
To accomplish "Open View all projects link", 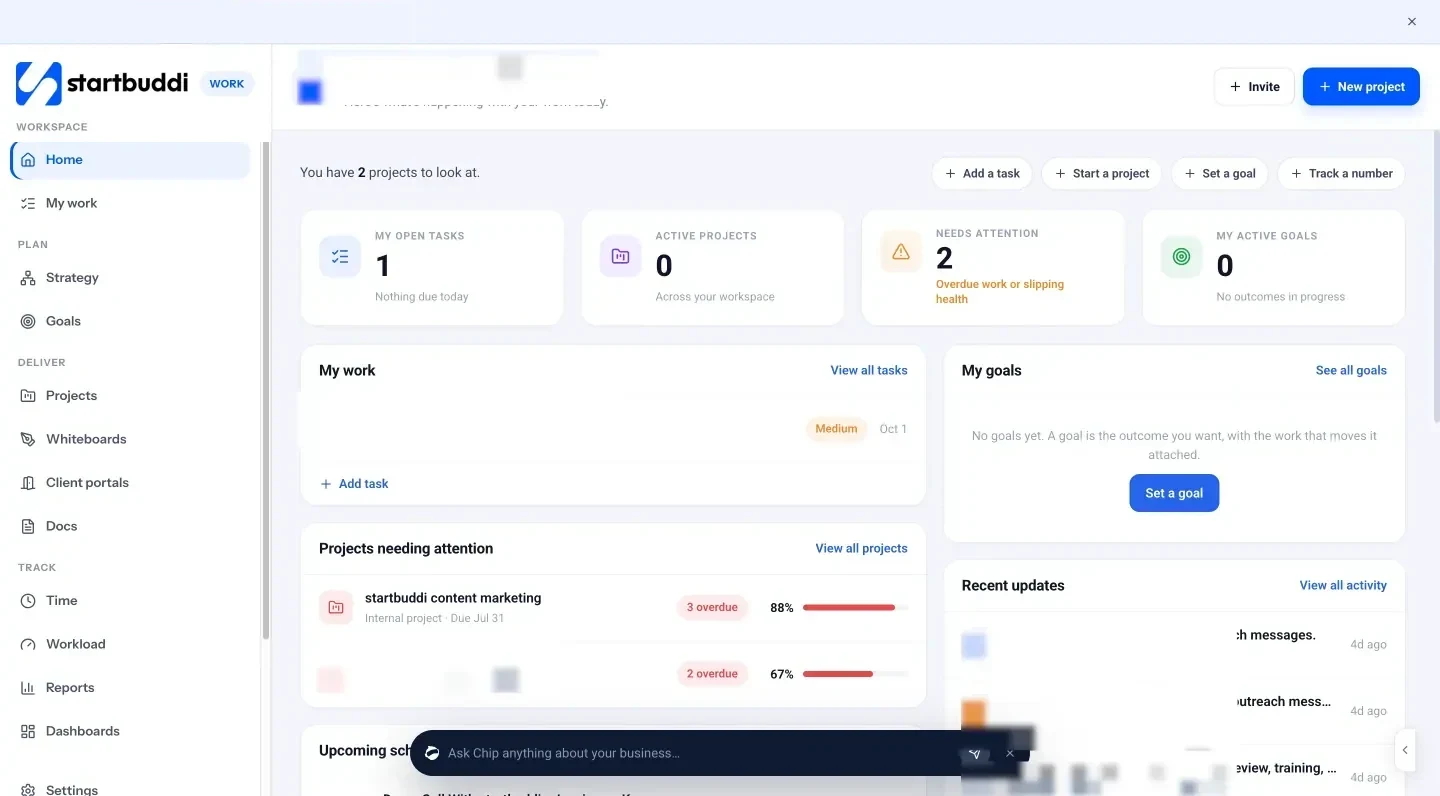I will [x=861, y=548].
